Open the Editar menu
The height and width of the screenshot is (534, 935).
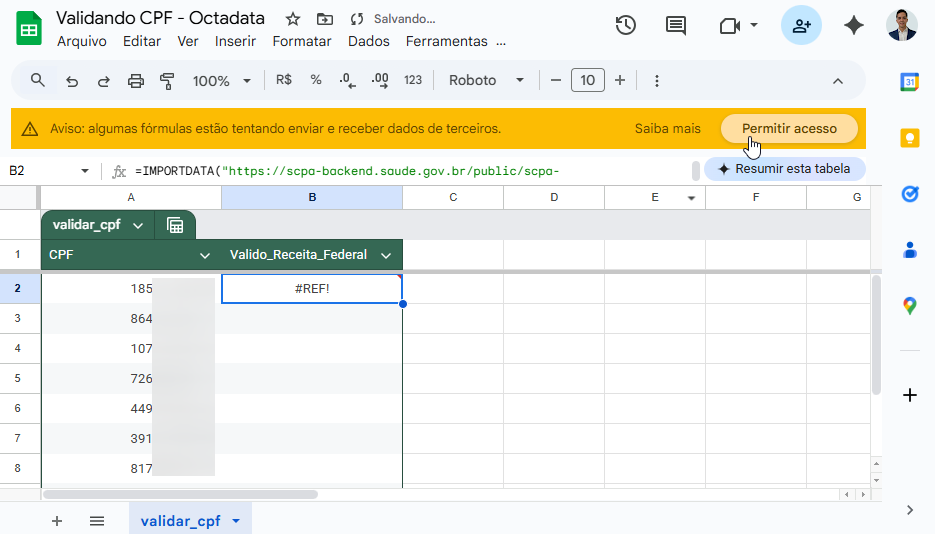tap(142, 41)
